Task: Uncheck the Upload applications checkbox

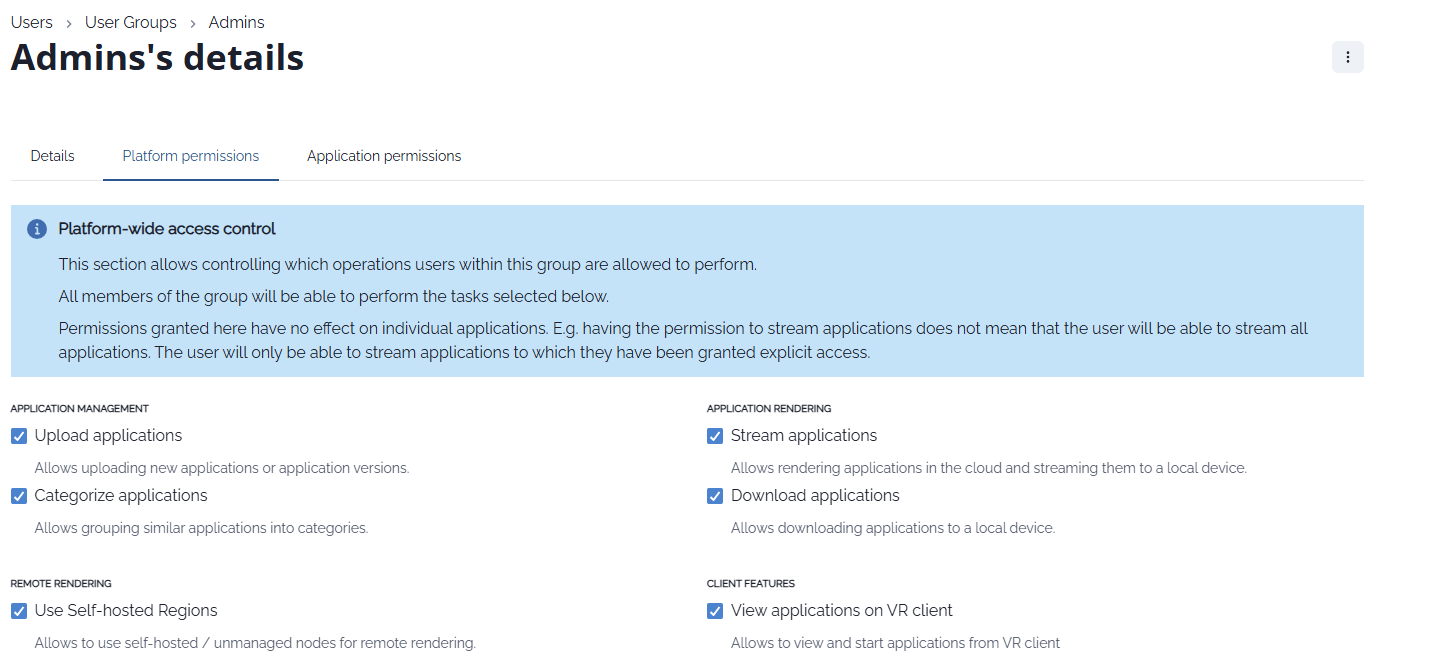Action: coord(19,436)
